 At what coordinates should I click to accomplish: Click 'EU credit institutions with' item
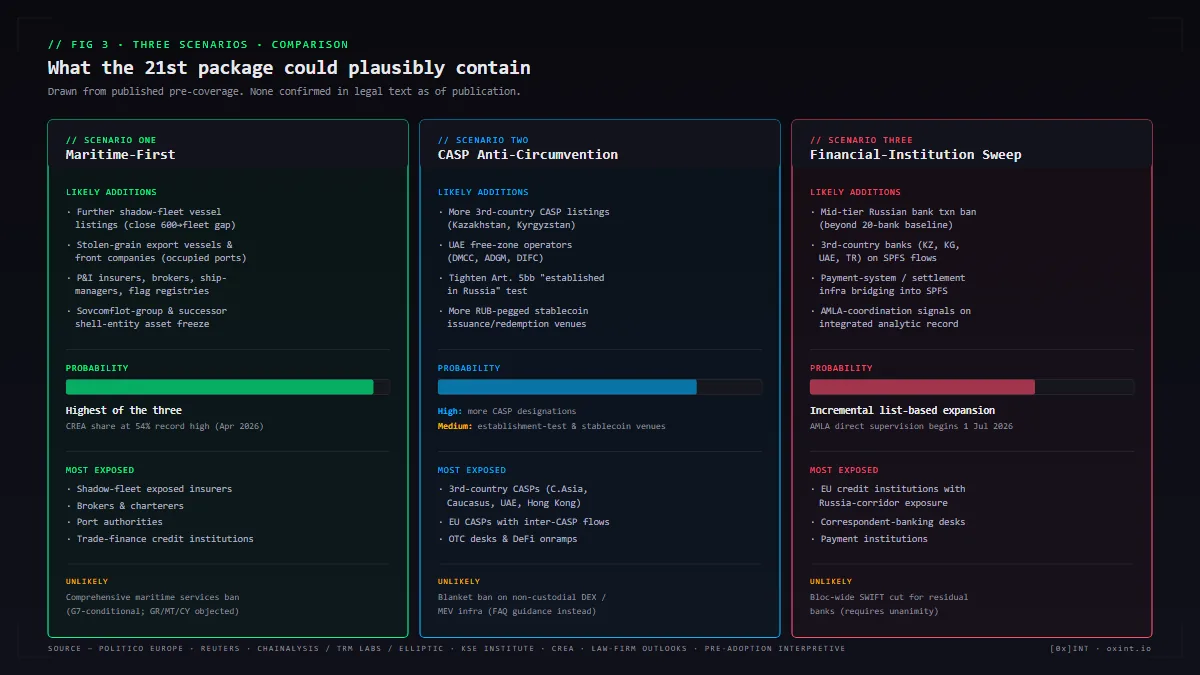click(888, 495)
